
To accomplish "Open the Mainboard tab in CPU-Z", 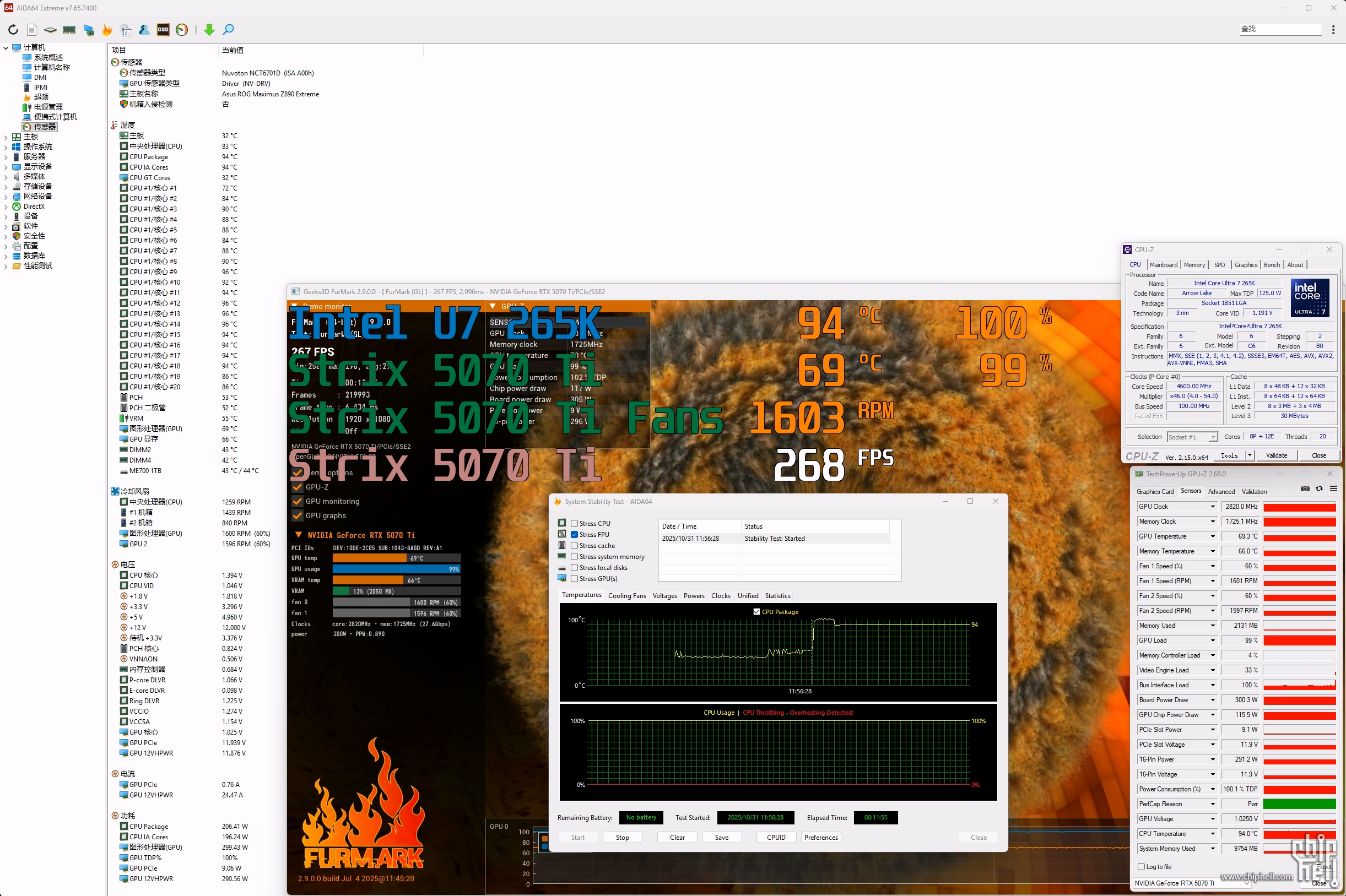I will pyautogui.click(x=1163, y=265).
